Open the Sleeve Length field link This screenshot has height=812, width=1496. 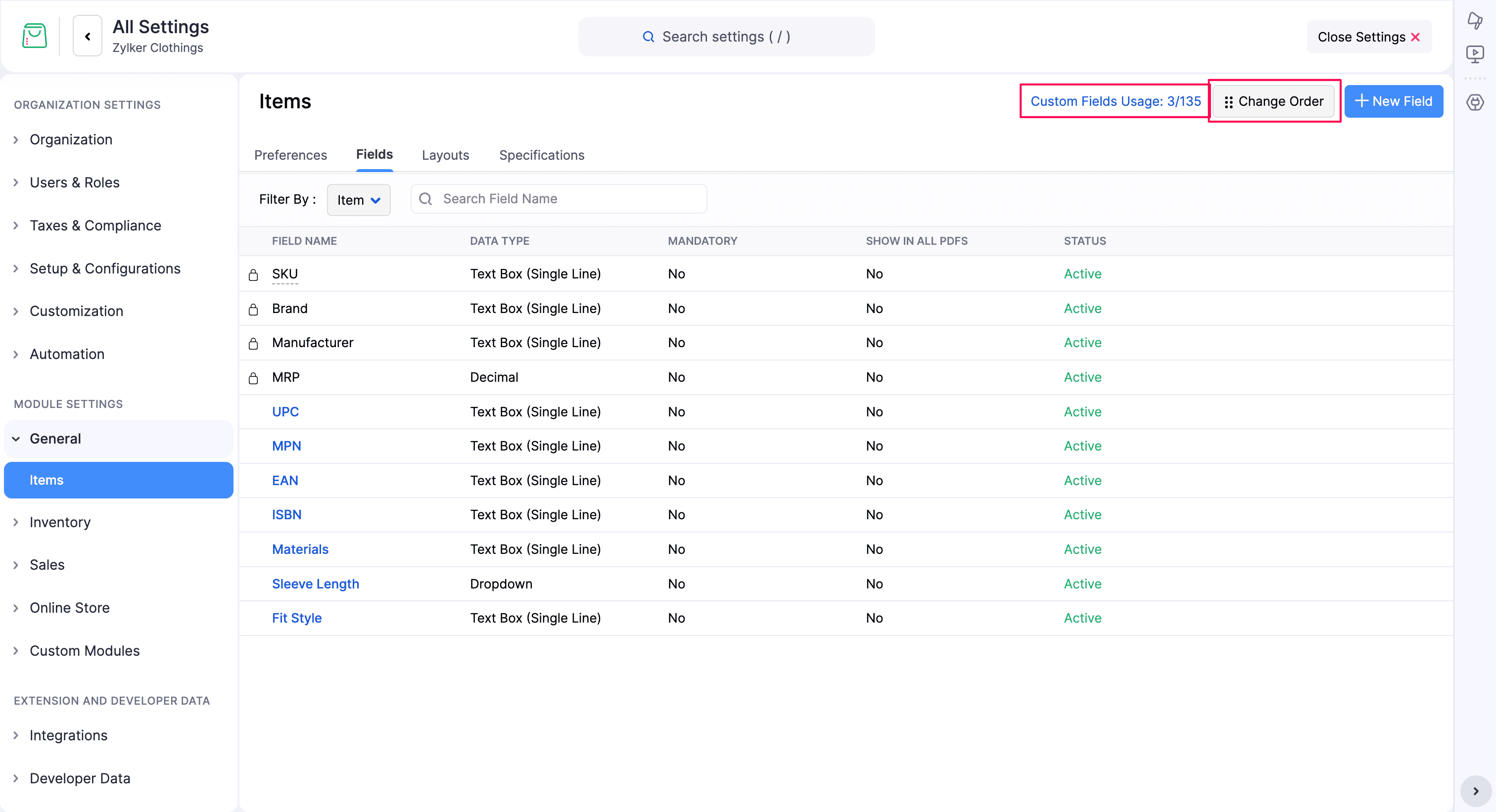tap(315, 584)
